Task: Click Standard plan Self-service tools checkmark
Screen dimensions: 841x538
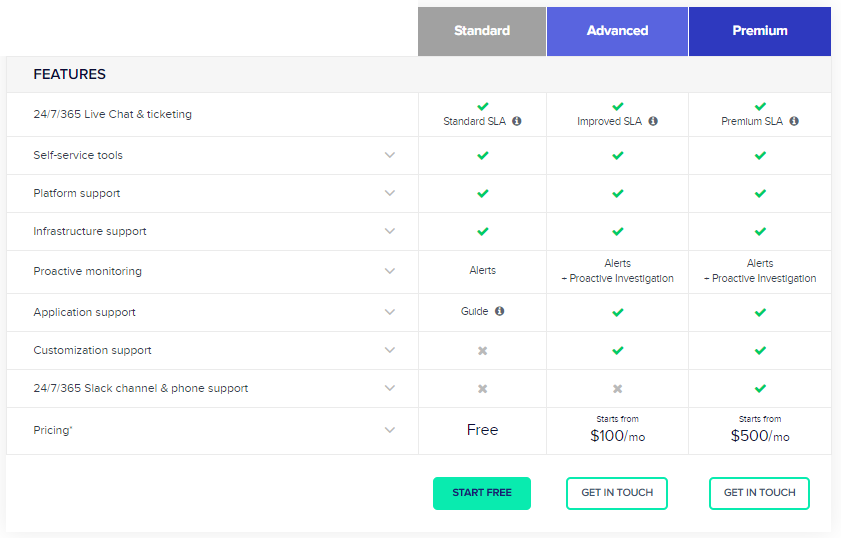Action: coord(482,156)
